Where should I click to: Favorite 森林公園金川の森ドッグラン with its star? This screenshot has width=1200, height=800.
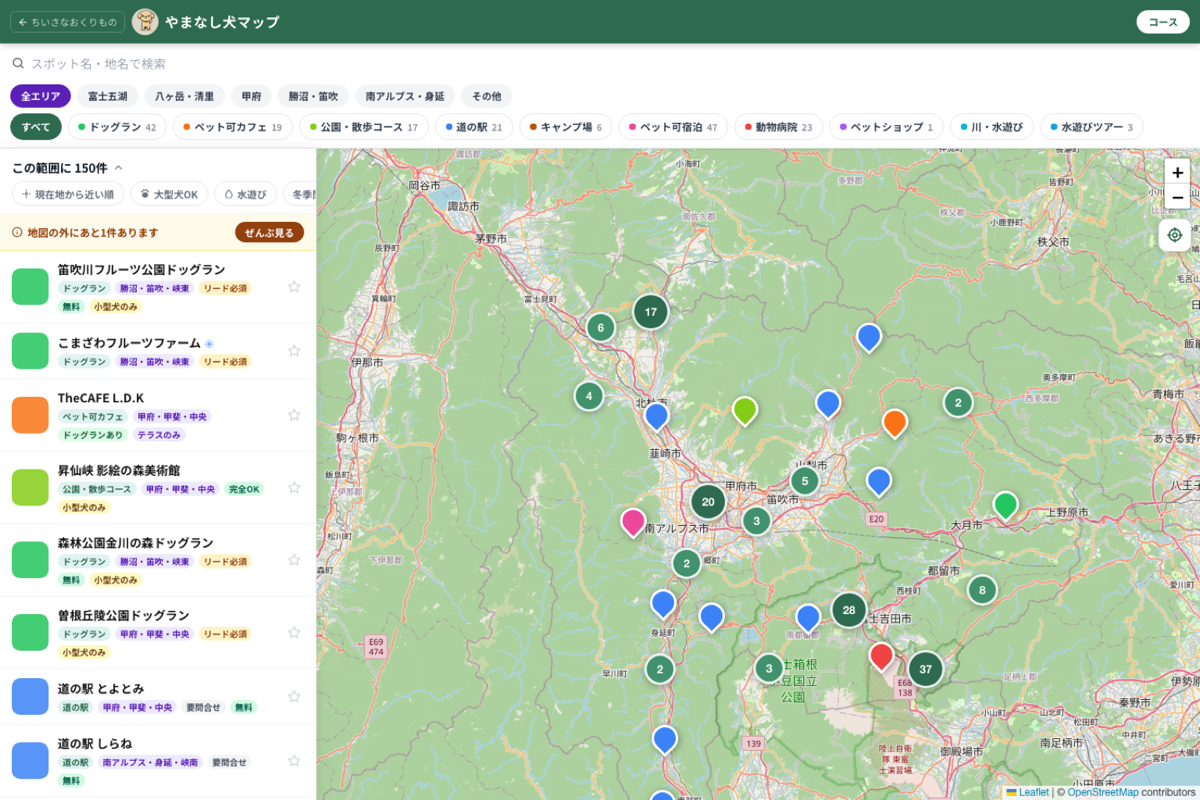[x=294, y=560]
